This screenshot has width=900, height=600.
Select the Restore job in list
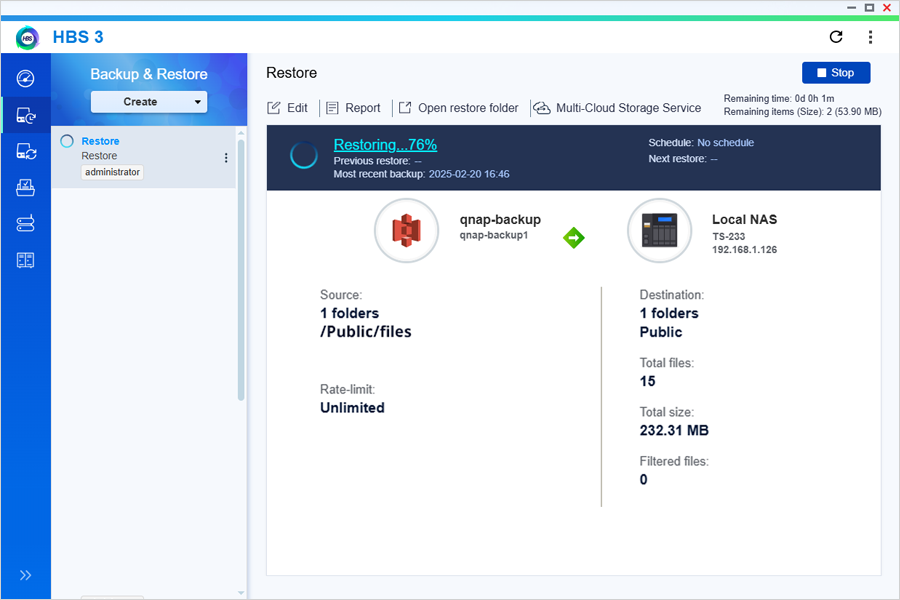pos(143,157)
